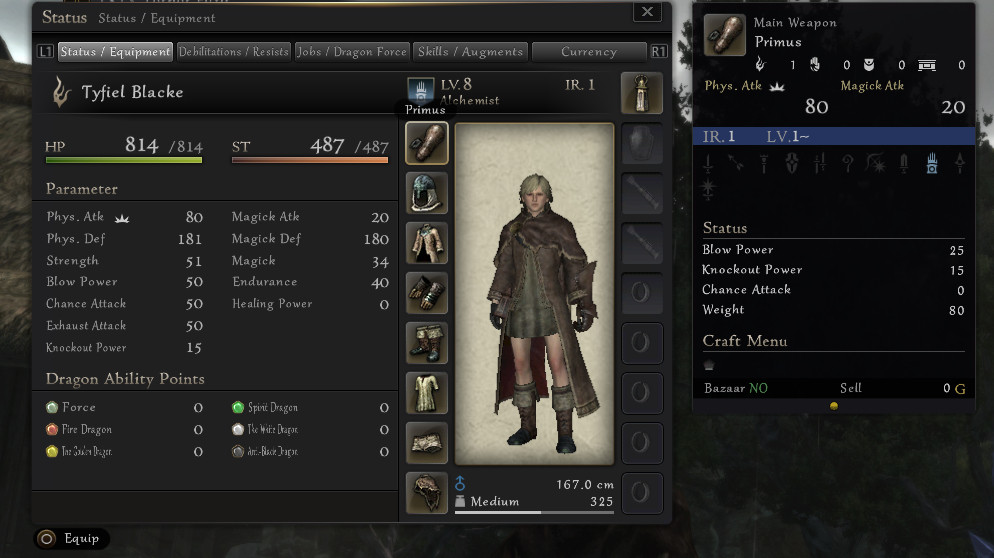Select the coat body armor slot
Screen dimensions: 994x558
[x=427, y=243]
